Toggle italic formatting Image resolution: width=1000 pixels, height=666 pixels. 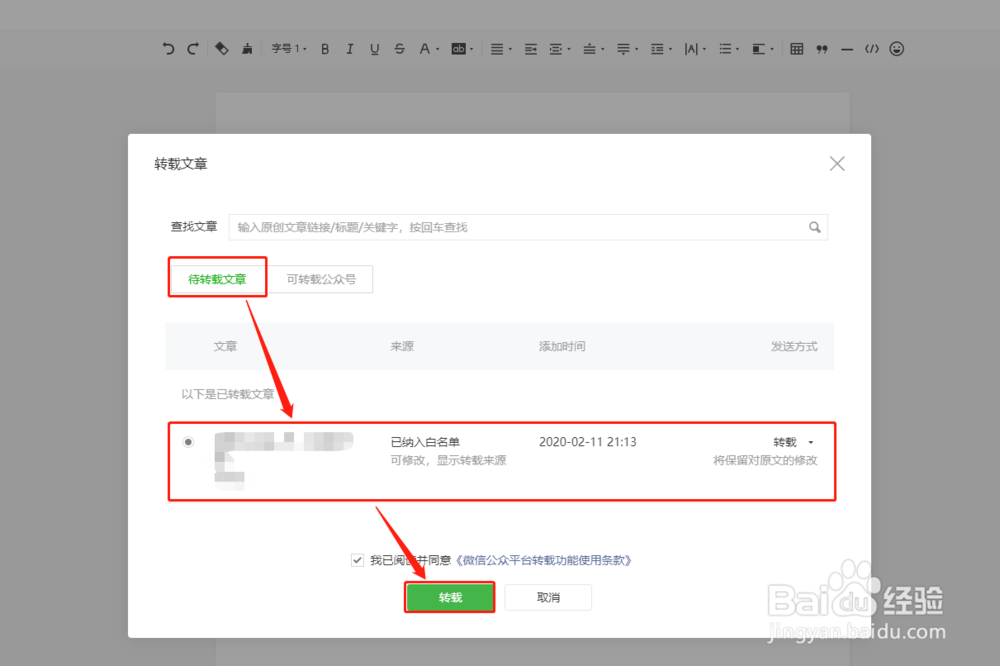[x=349, y=49]
